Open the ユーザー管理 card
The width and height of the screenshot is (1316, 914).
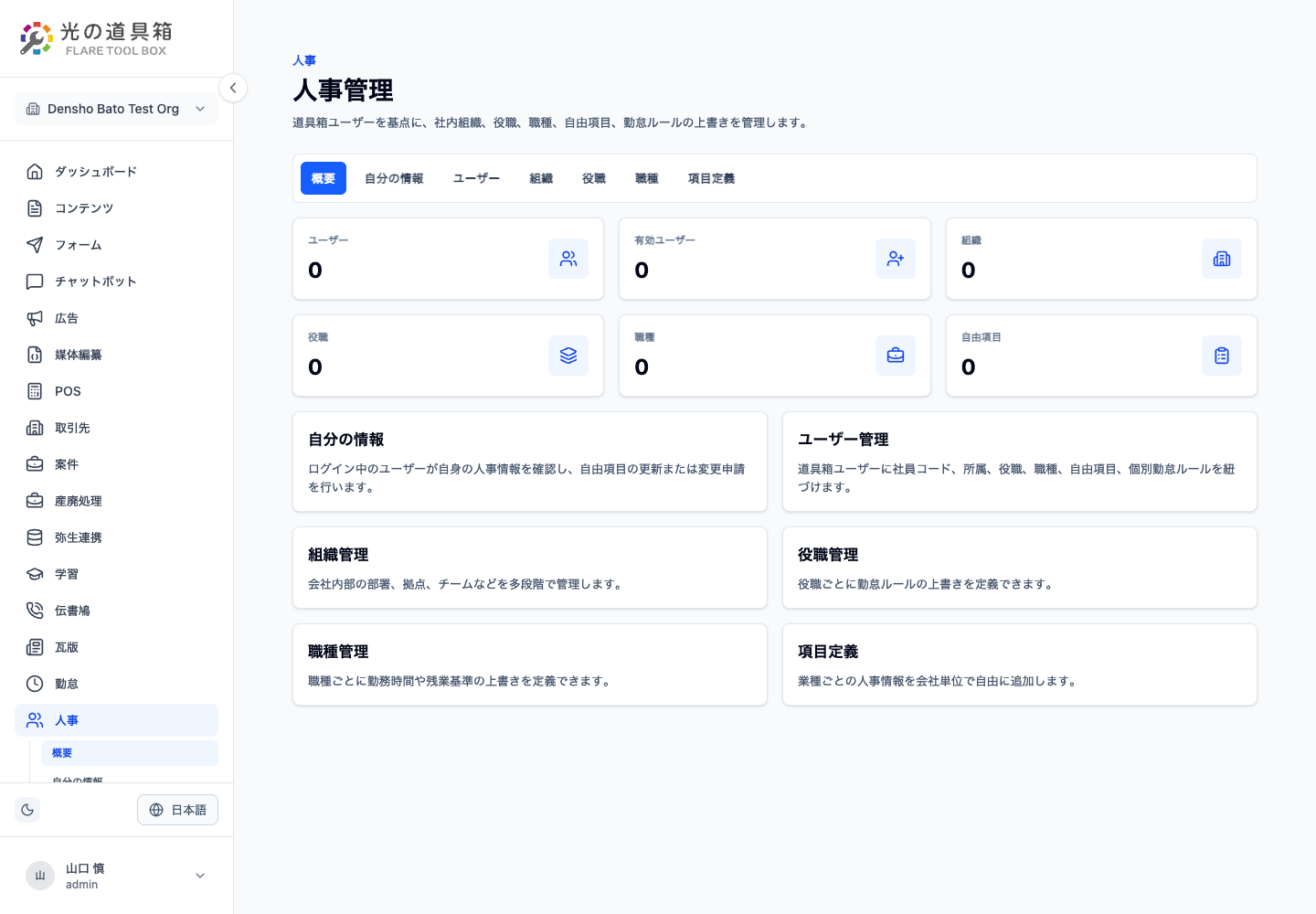[x=1020, y=462]
